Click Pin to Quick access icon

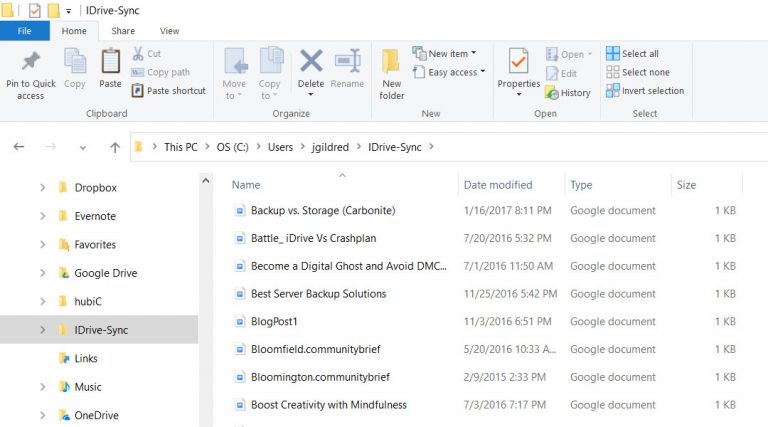(x=31, y=61)
